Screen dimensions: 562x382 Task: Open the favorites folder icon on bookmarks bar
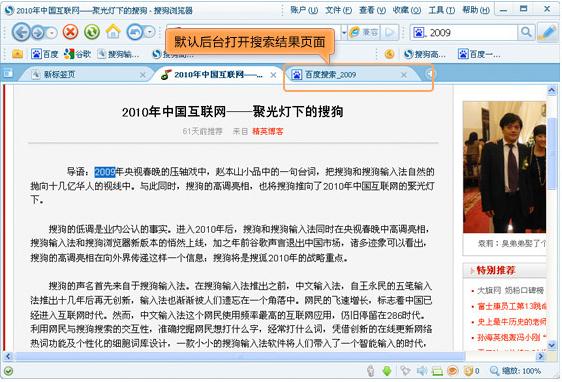point(17,54)
